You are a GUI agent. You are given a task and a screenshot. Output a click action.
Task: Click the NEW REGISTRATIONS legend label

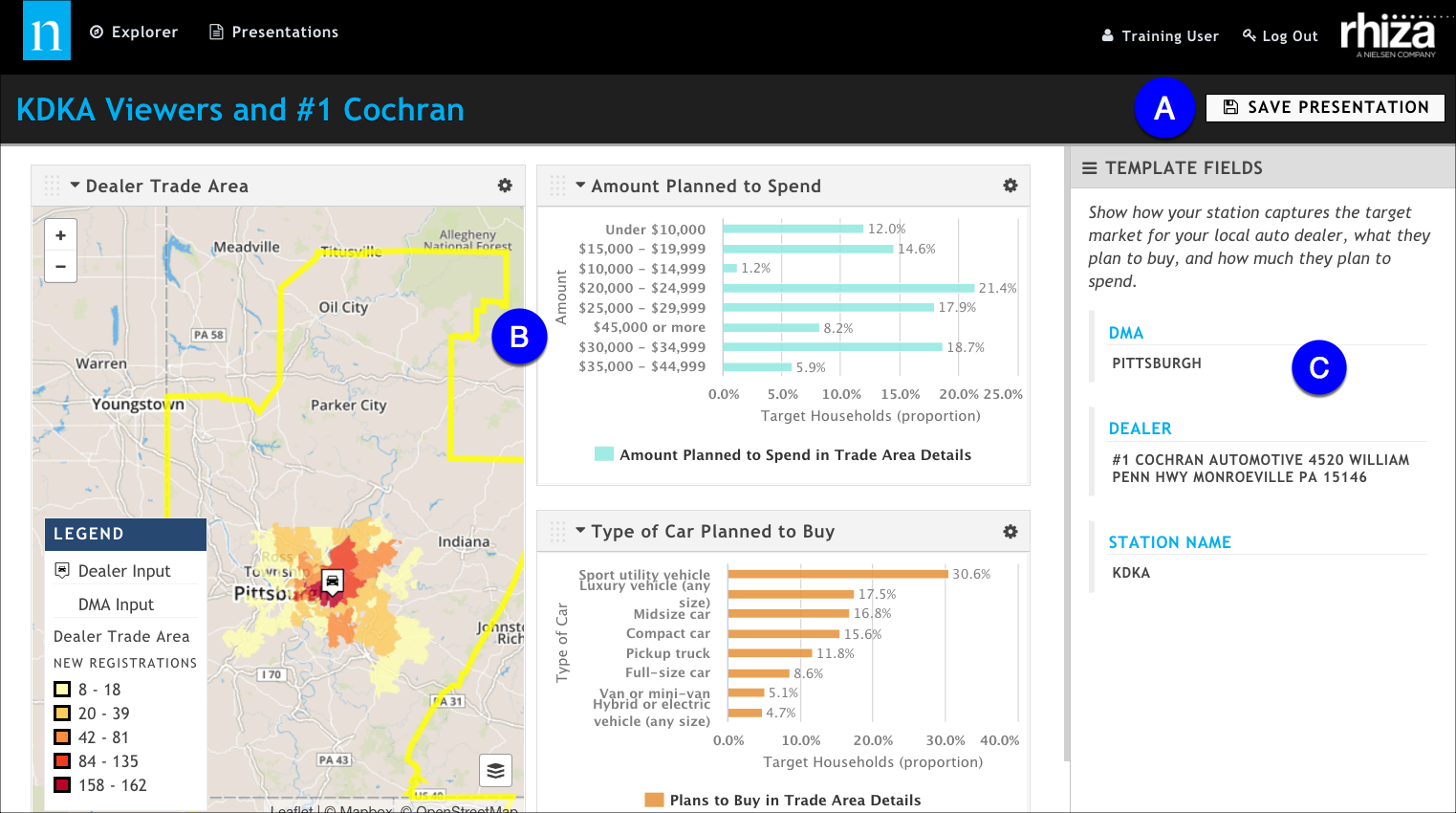pos(125,663)
